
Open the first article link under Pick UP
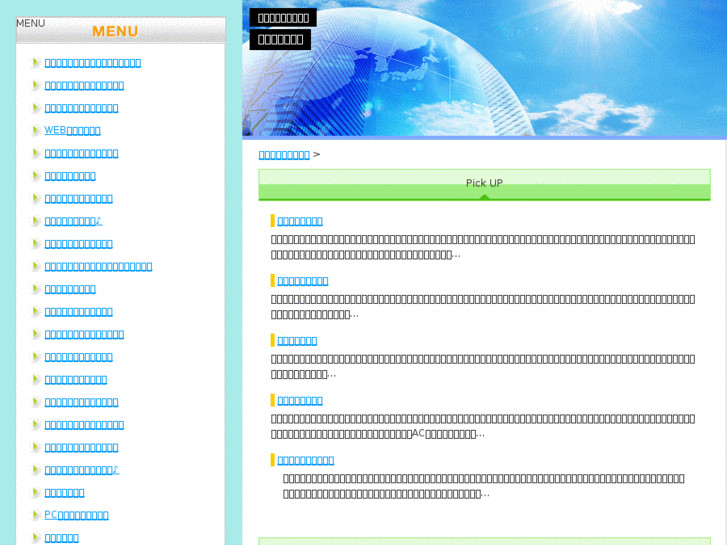point(300,221)
